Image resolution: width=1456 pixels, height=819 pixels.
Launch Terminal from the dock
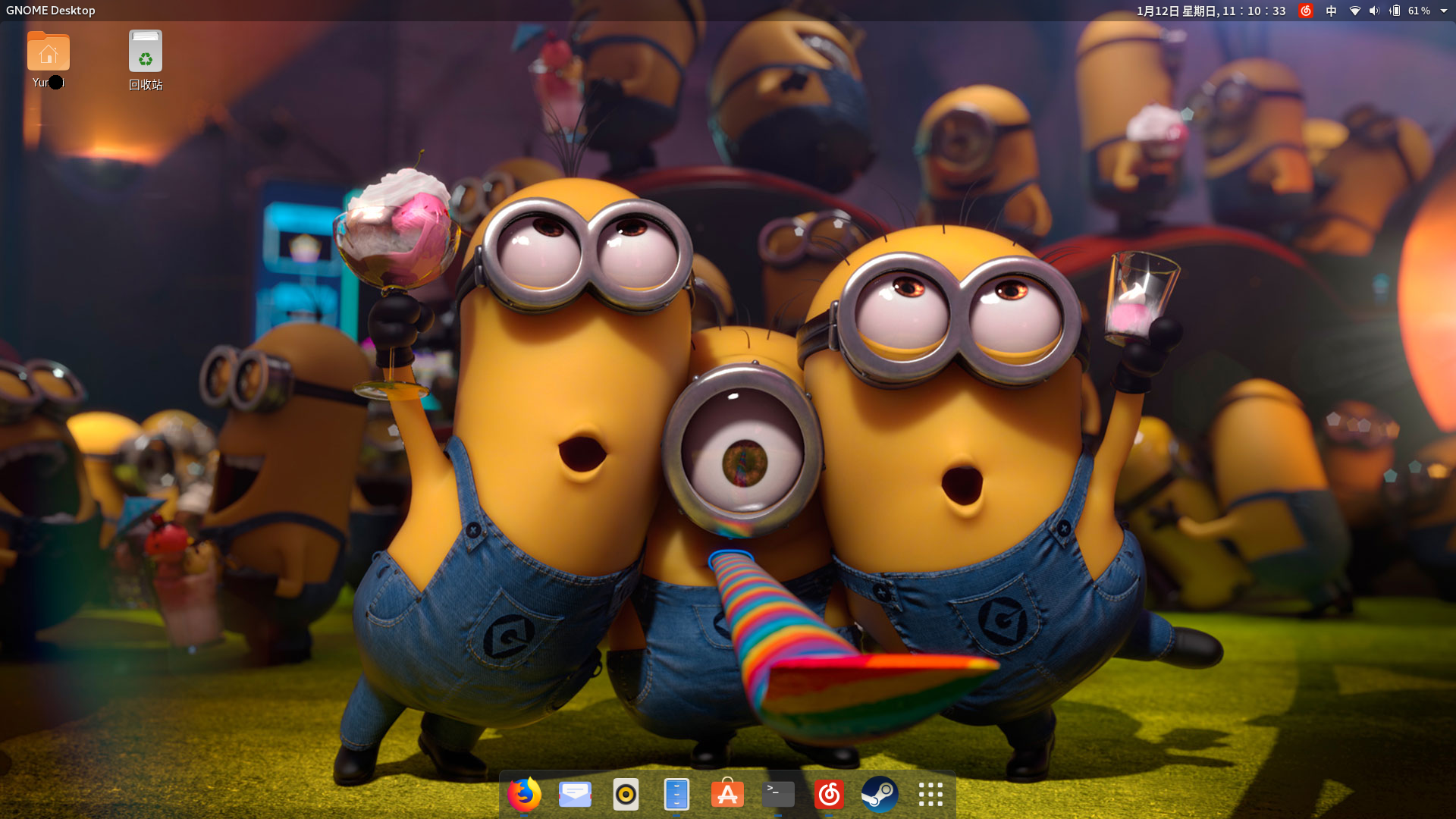(x=778, y=794)
